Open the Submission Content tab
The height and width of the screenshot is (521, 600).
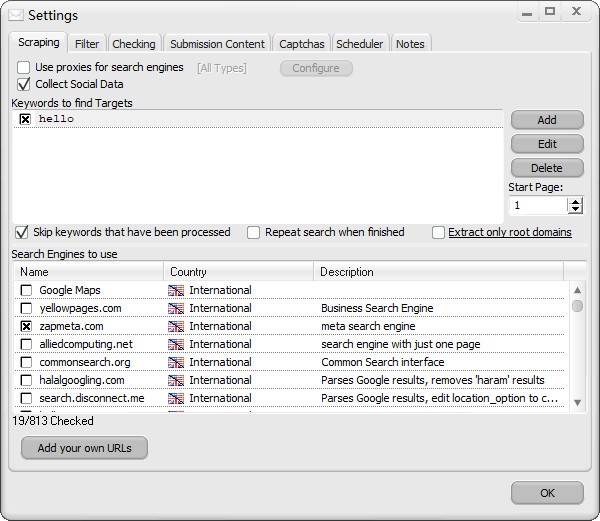217,44
